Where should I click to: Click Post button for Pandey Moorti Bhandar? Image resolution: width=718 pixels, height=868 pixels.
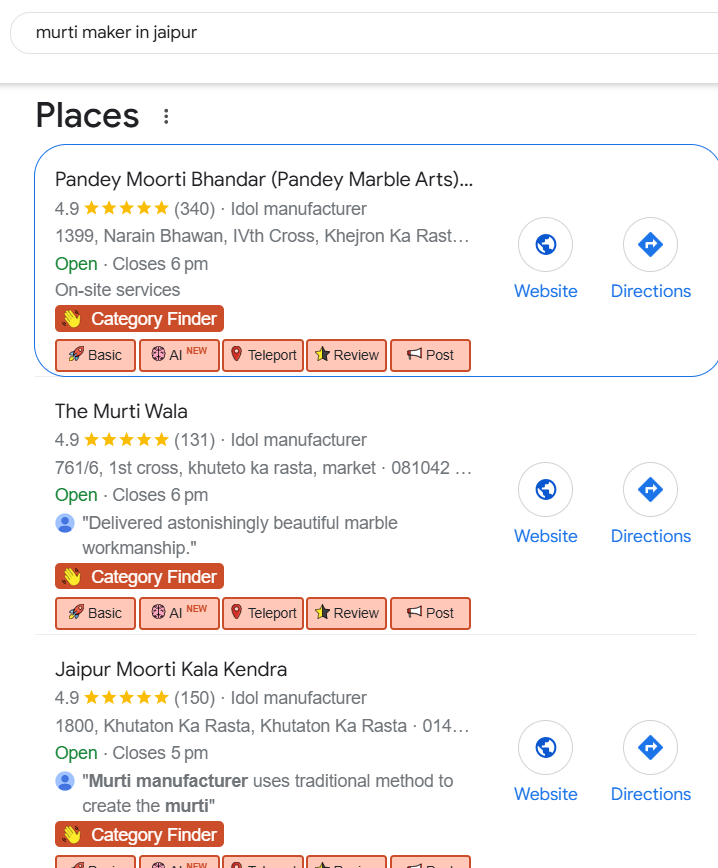pyautogui.click(x=430, y=355)
